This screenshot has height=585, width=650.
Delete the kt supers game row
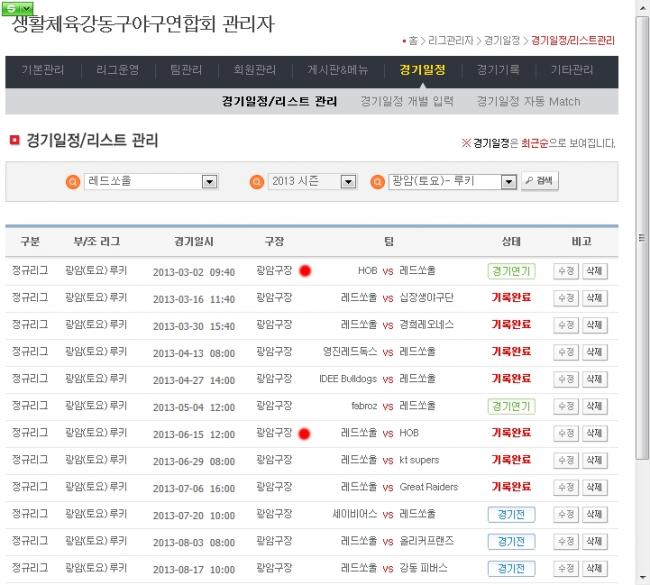594,460
